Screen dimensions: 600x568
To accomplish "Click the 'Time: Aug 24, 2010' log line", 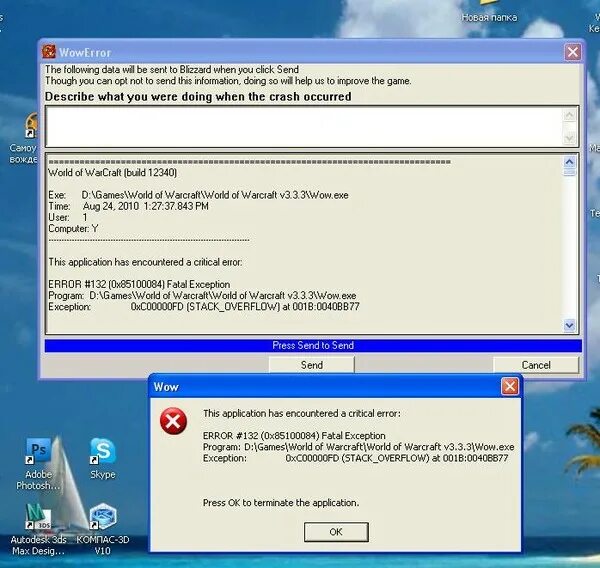I will tap(128, 206).
